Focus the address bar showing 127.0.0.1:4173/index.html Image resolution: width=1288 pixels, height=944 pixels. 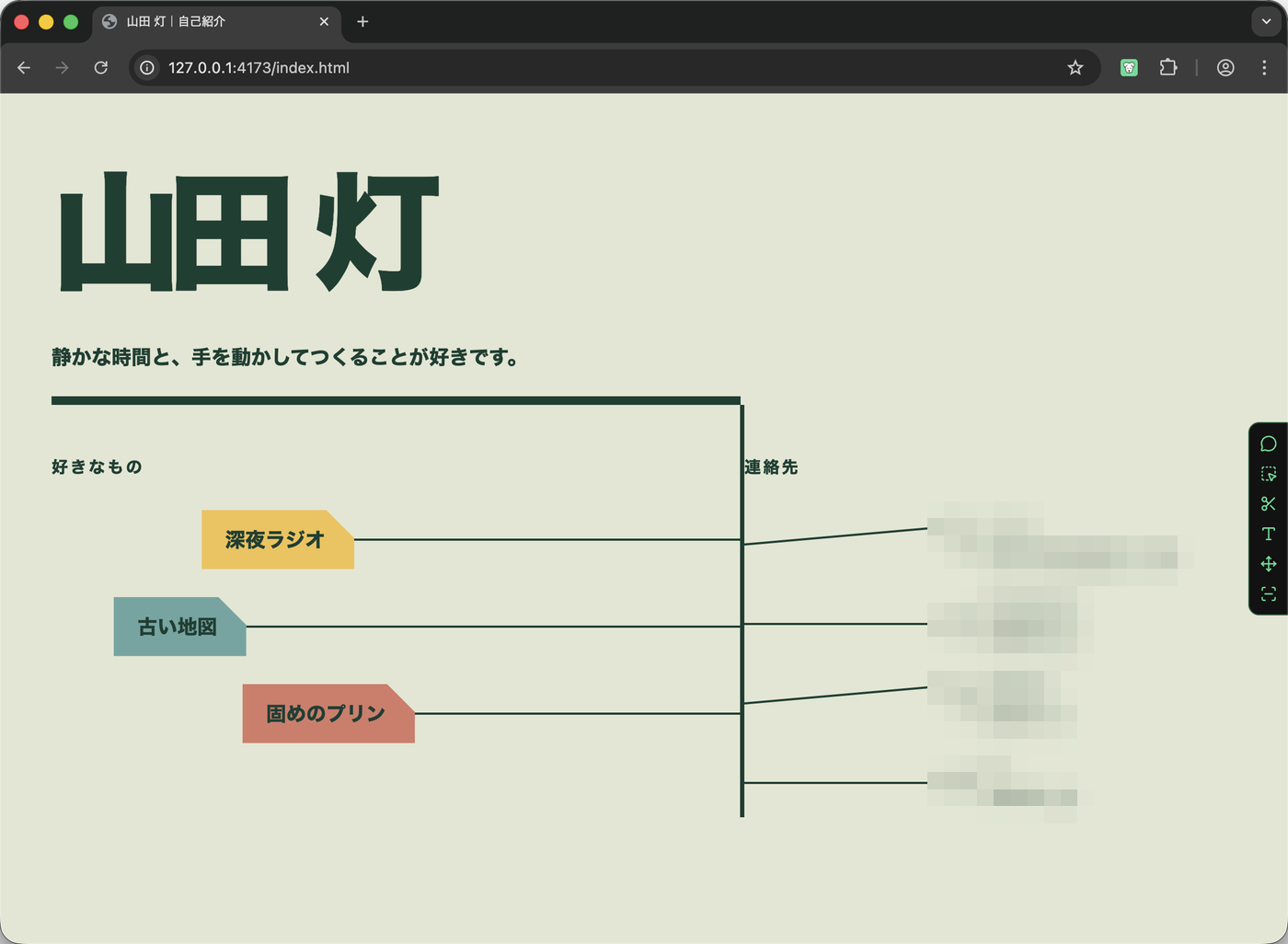615,67
